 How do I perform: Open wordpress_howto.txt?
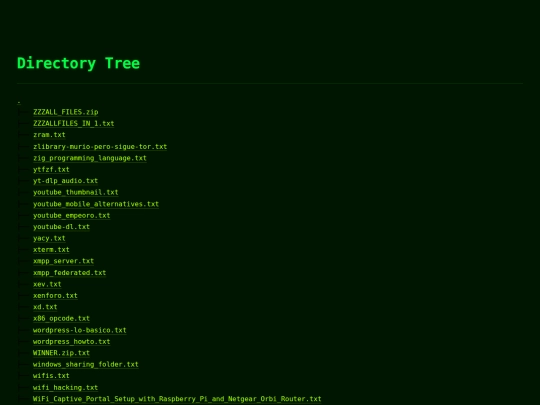(72, 342)
